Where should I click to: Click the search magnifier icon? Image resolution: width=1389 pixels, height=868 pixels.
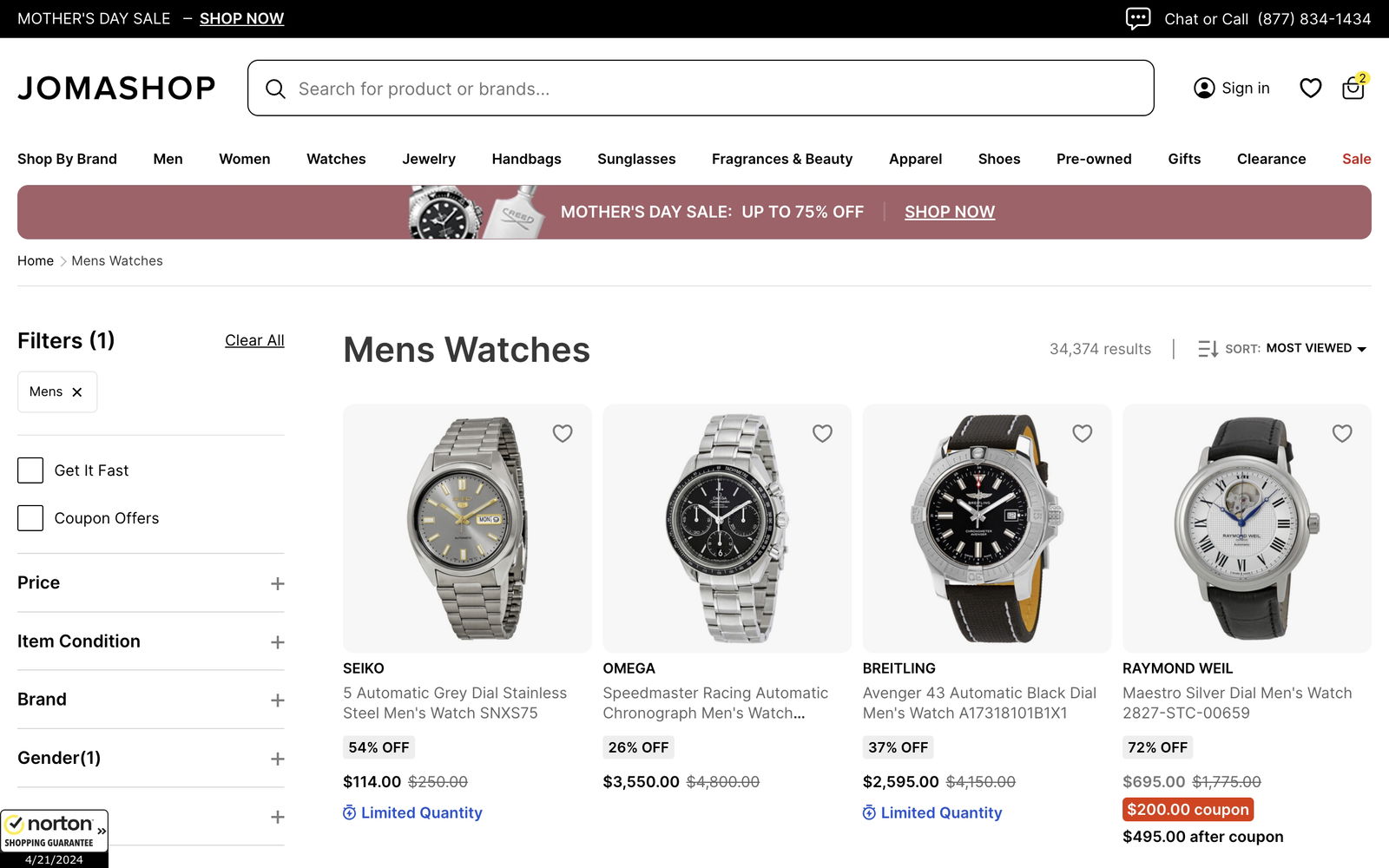tap(275, 89)
